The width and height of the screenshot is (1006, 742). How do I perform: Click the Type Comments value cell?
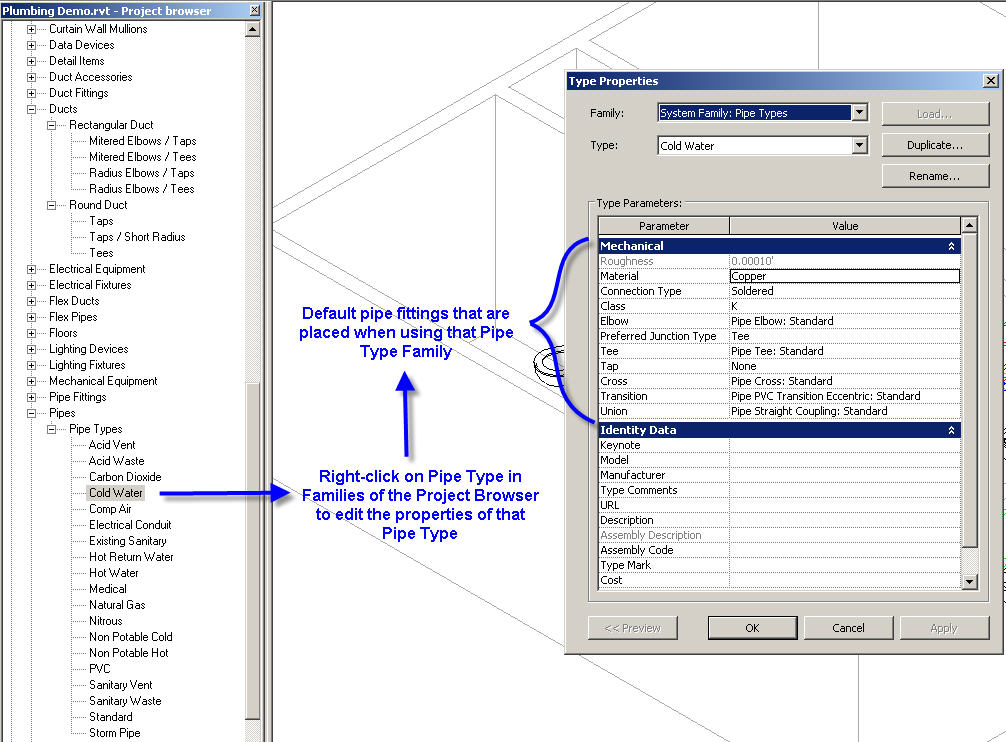pos(845,491)
